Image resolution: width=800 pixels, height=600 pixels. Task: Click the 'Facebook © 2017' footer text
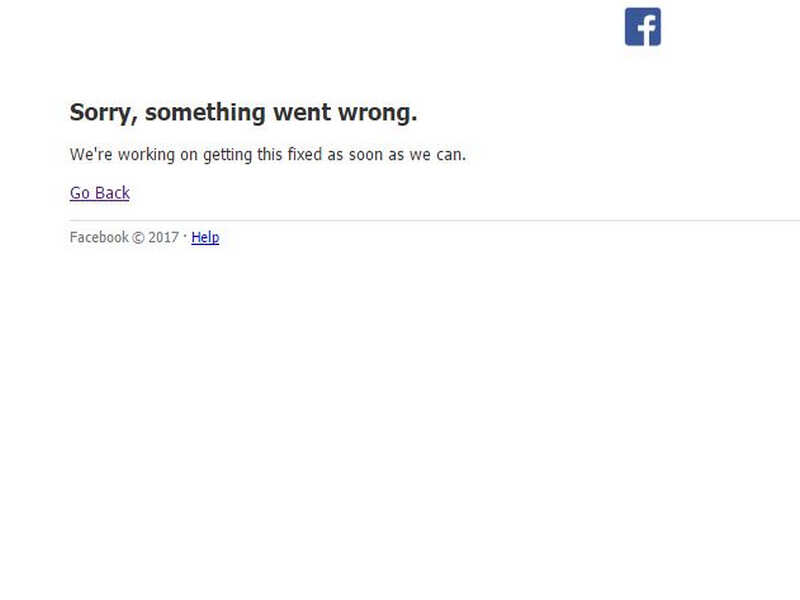point(125,237)
